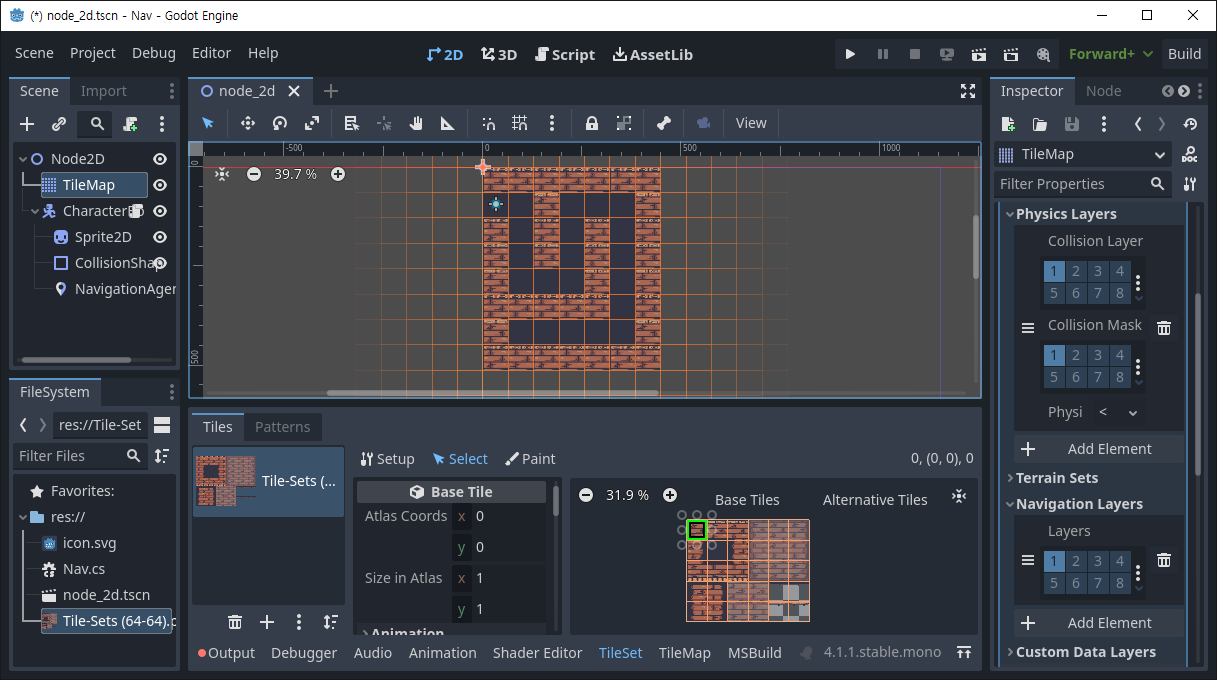1217x680 pixels.
Task: Toggle visibility of Sprite2D node
Action: (x=159, y=237)
